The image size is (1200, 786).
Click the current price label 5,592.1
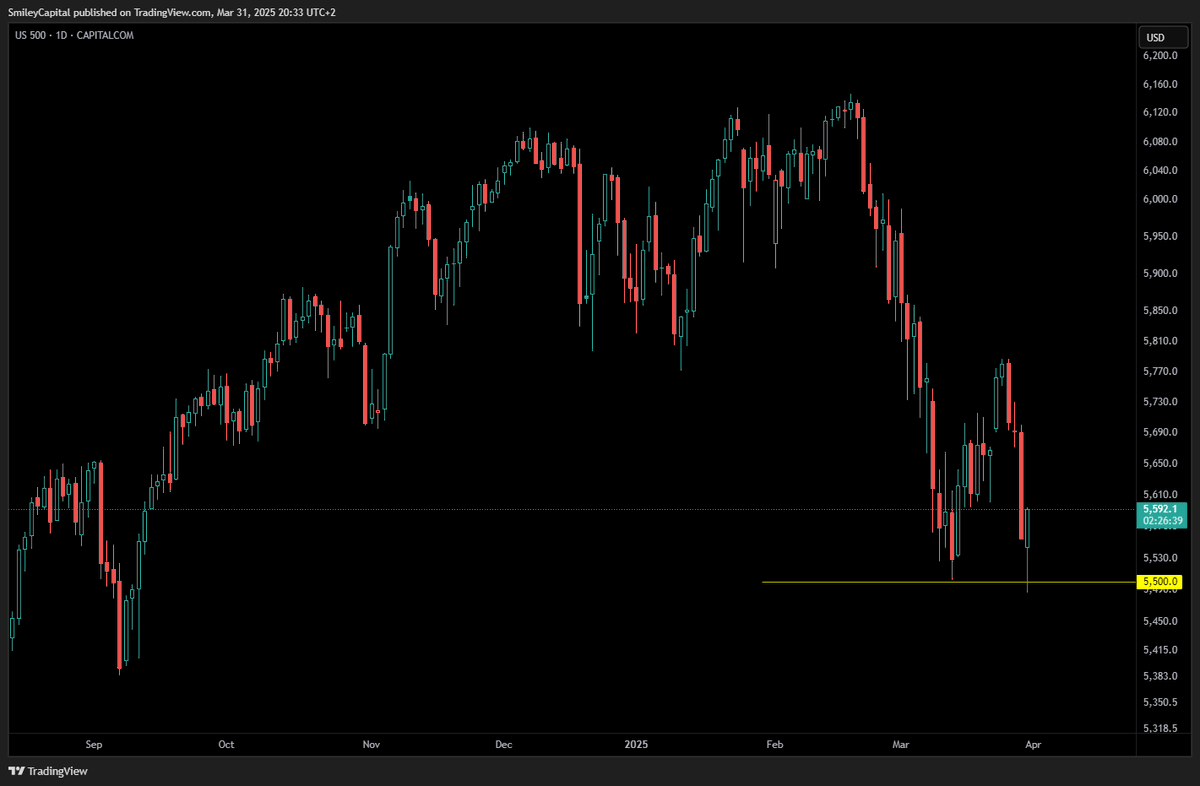1160,508
